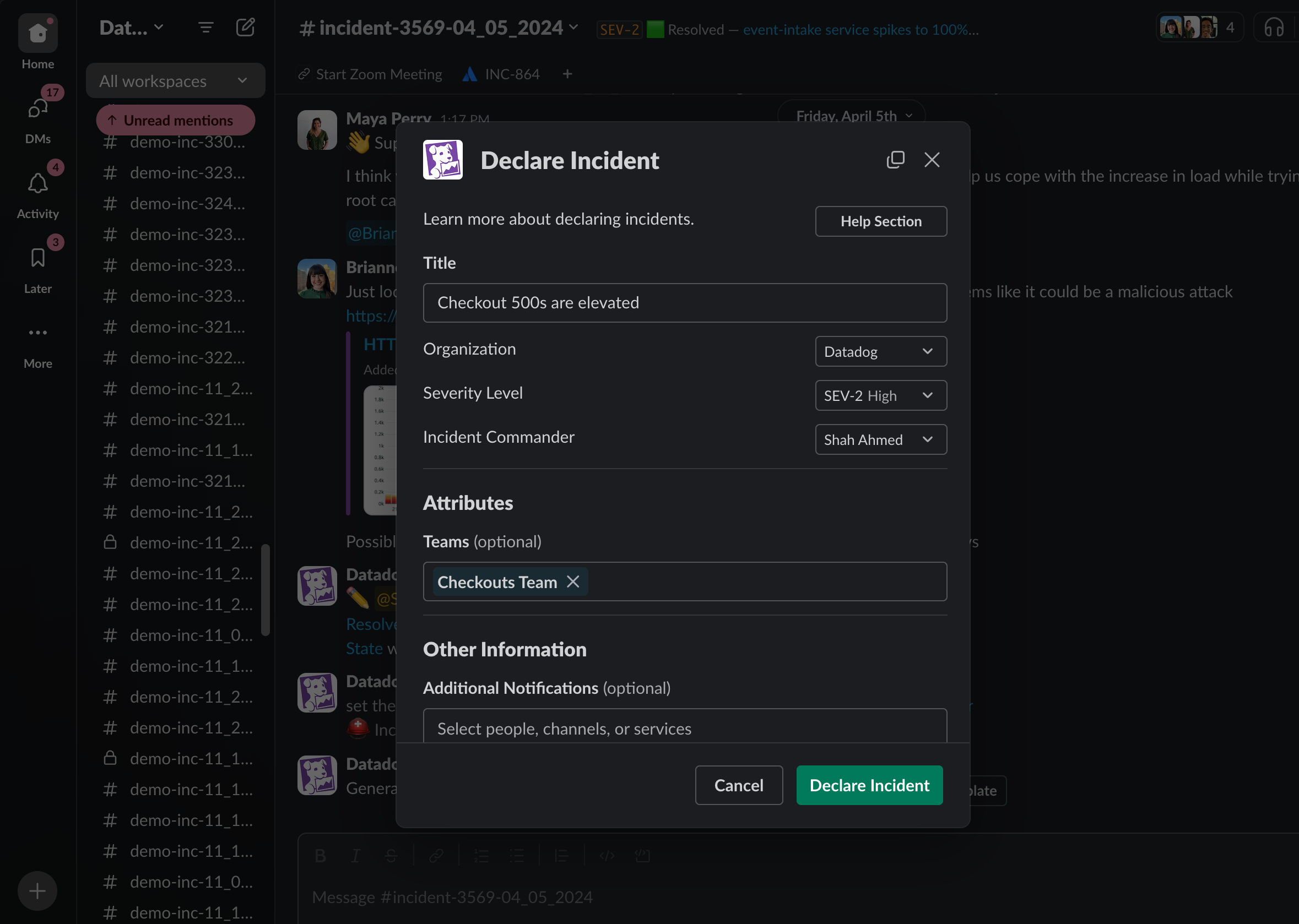Click the More icon in sidebar
Viewport: 1299px width, 924px height.
pyautogui.click(x=37, y=333)
